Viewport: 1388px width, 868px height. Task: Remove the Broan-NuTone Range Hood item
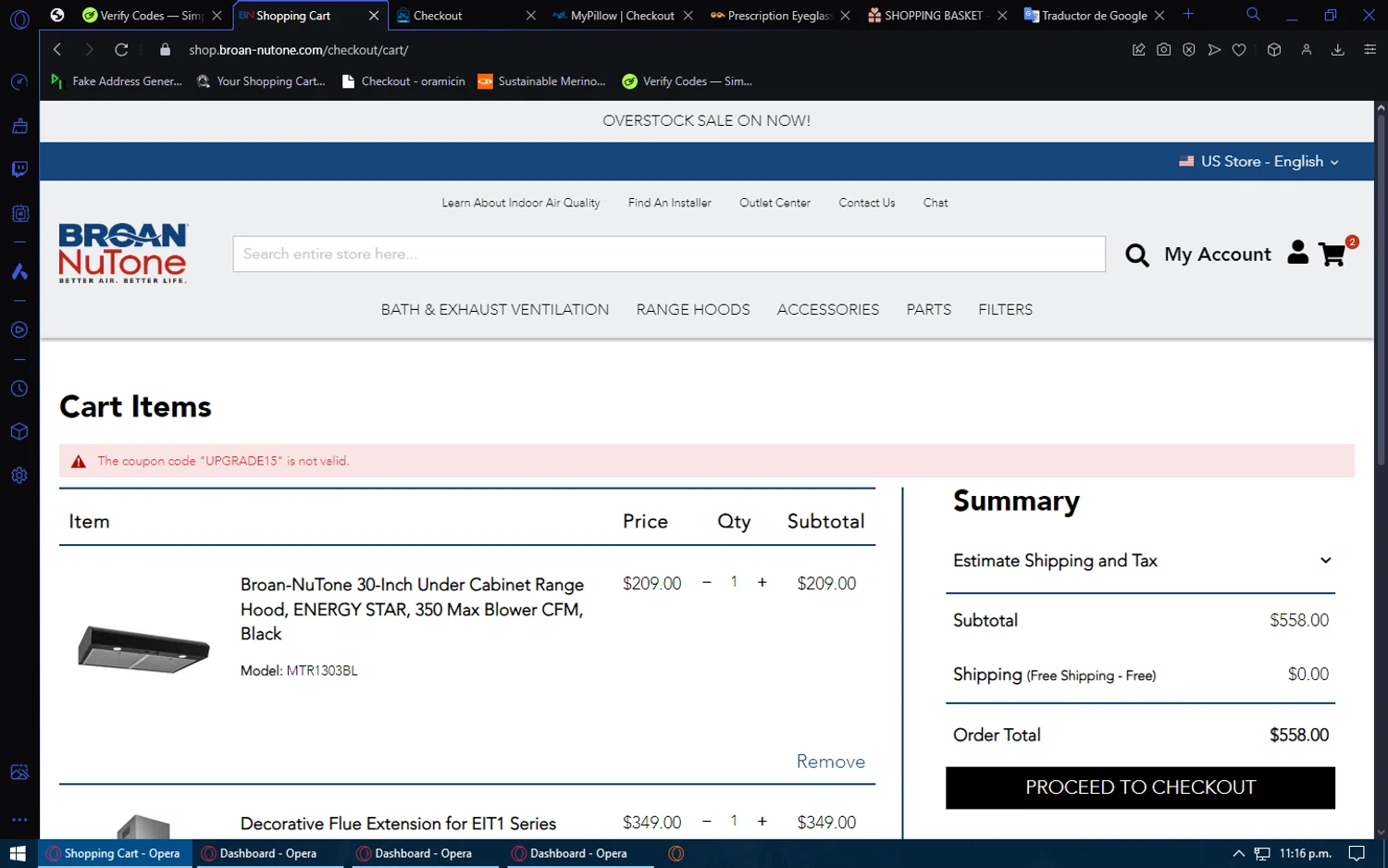coord(831,762)
